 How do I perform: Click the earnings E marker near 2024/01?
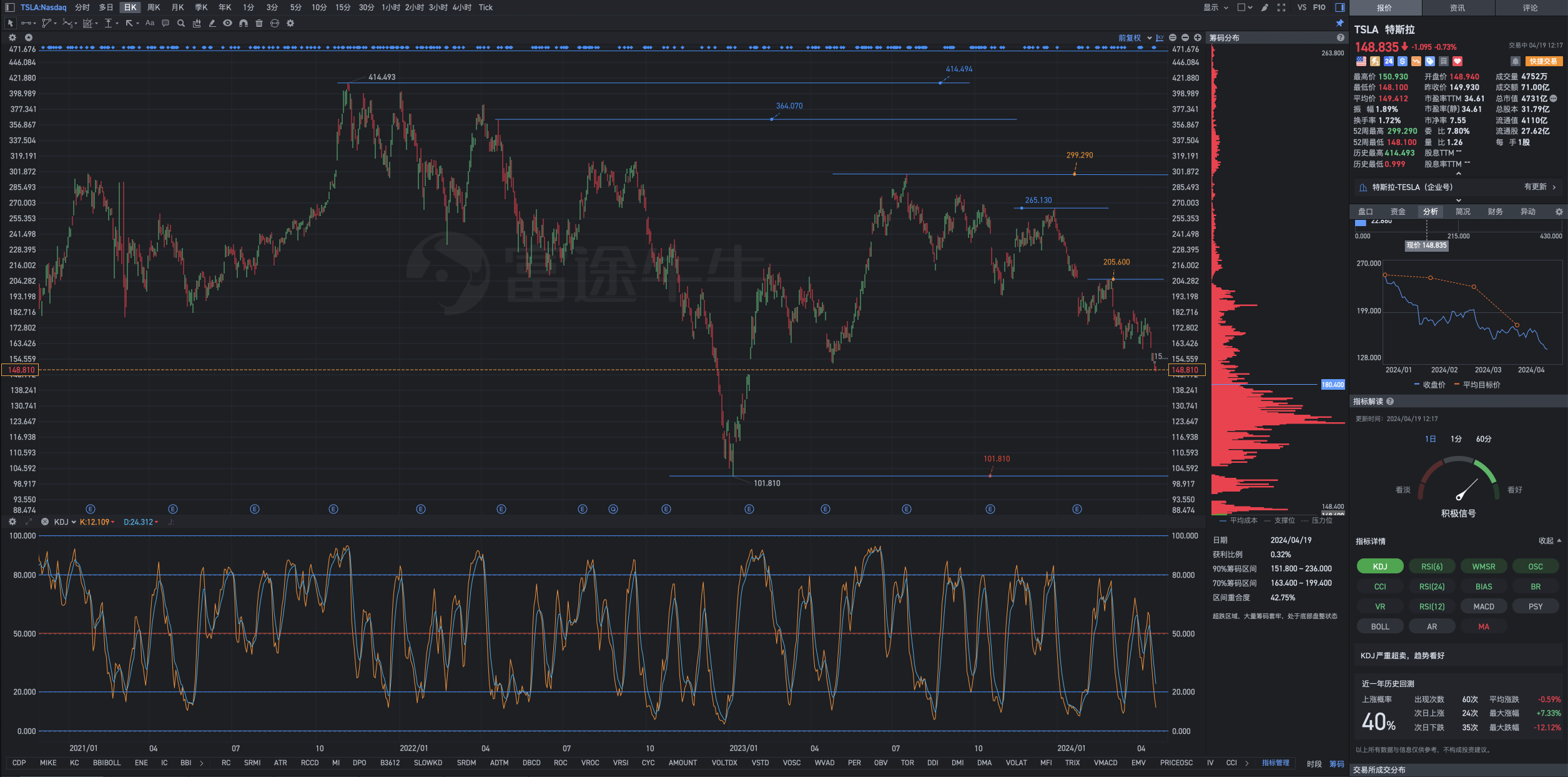click(1077, 509)
